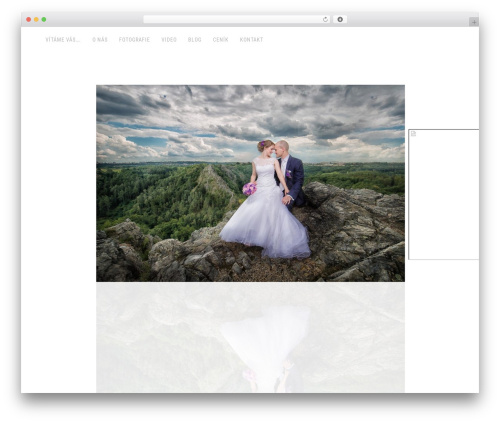This screenshot has height=423, width=500.
Task: Go to Fotografie in navigation
Action: (x=134, y=40)
